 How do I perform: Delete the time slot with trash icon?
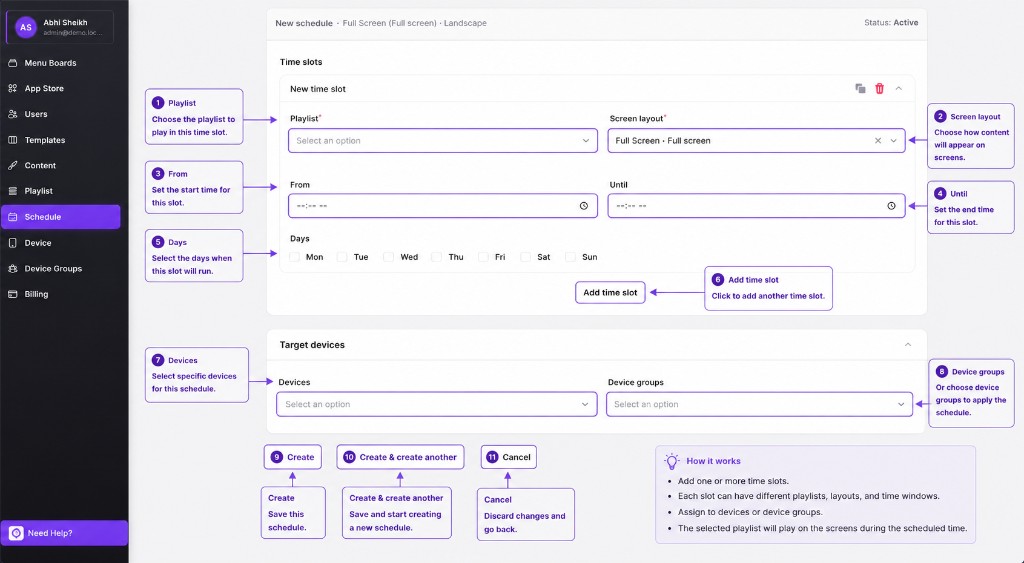pyautogui.click(x=880, y=88)
